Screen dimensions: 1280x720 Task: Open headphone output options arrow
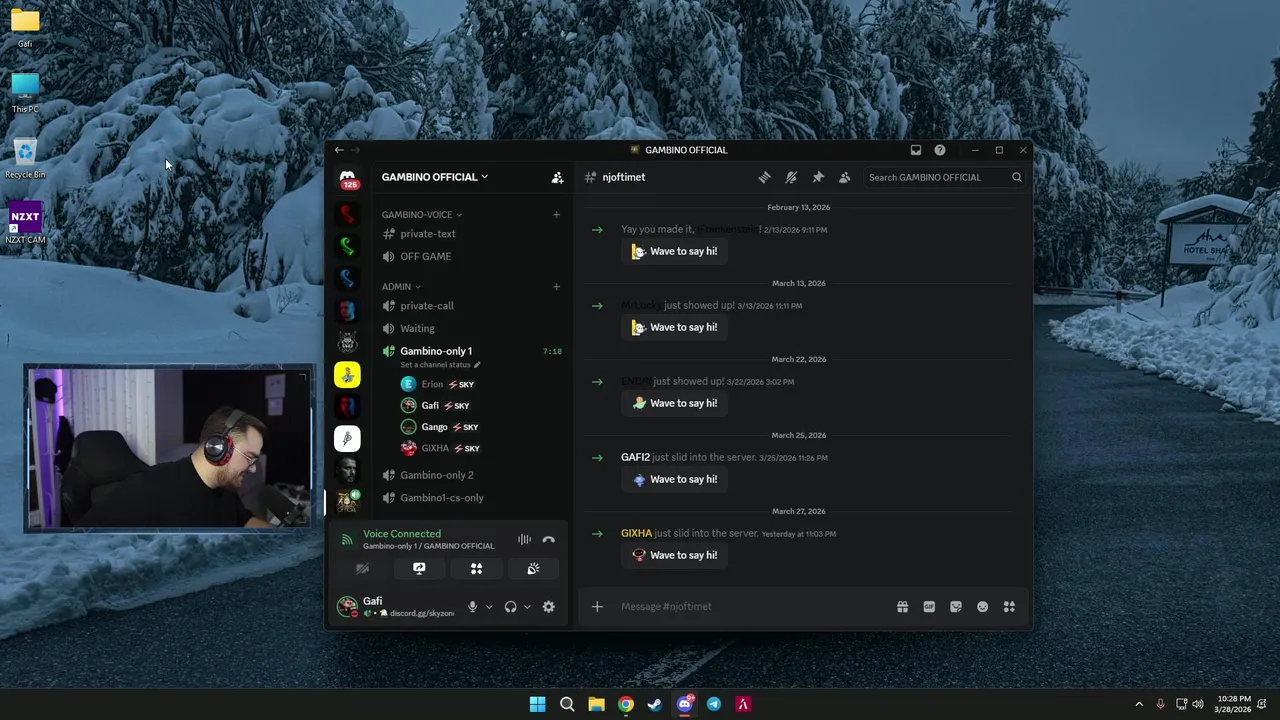[527, 606]
